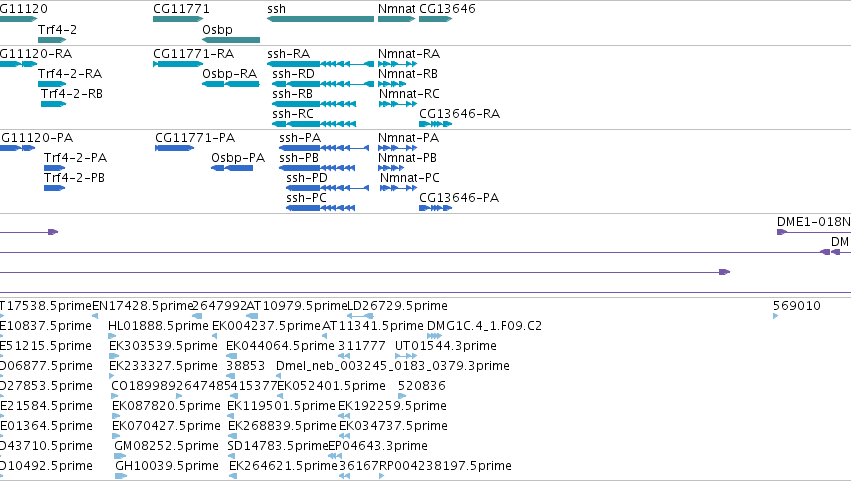This screenshot has width=851, height=481.
Task: Click the EP04643.3prime EST label
Action: coord(378,447)
